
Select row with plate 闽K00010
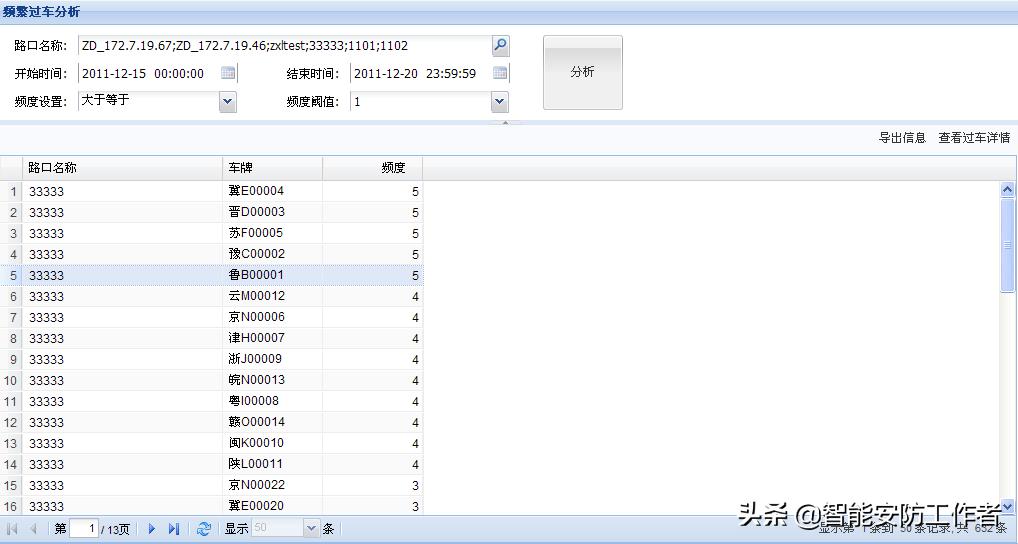pyautogui.click(x=212, y=443)
